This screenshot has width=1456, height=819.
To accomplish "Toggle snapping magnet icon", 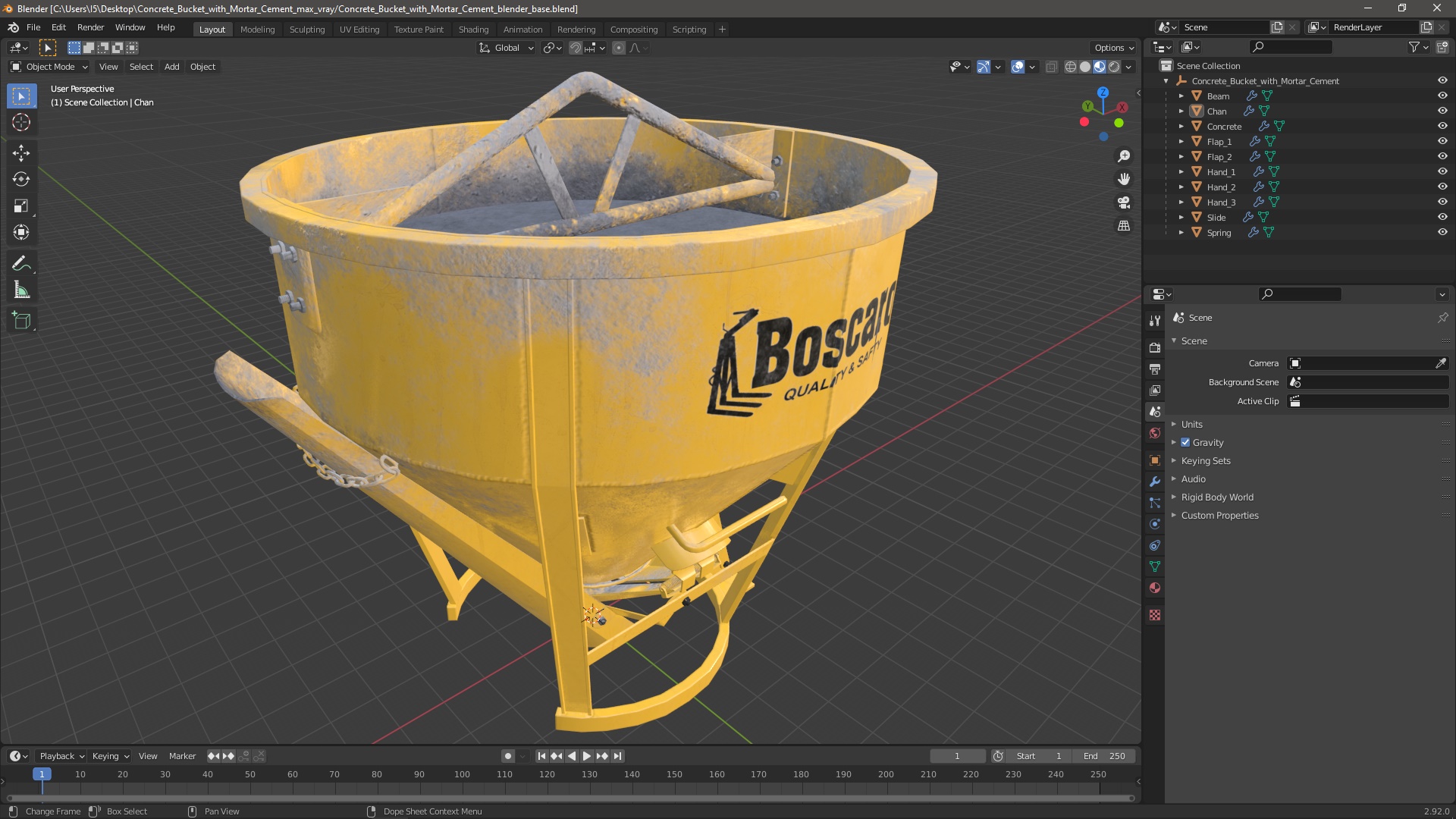I will pyautogui.click(x=576, y=48).
